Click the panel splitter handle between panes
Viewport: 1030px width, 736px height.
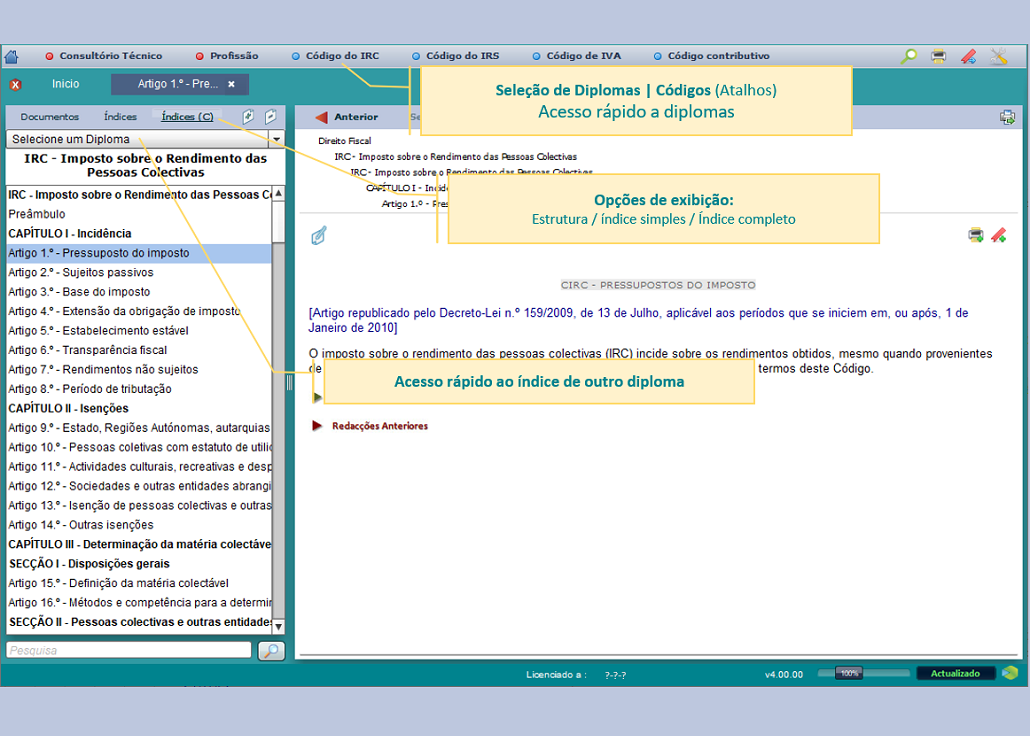point(289,382)
